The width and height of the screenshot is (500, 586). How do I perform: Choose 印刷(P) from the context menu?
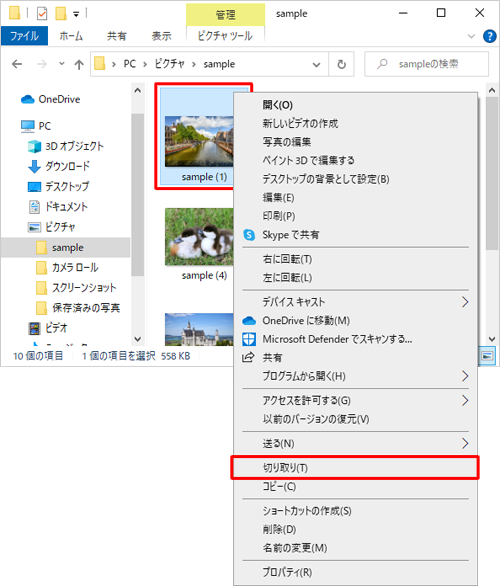pyautogui.click(x=355, y=216)
